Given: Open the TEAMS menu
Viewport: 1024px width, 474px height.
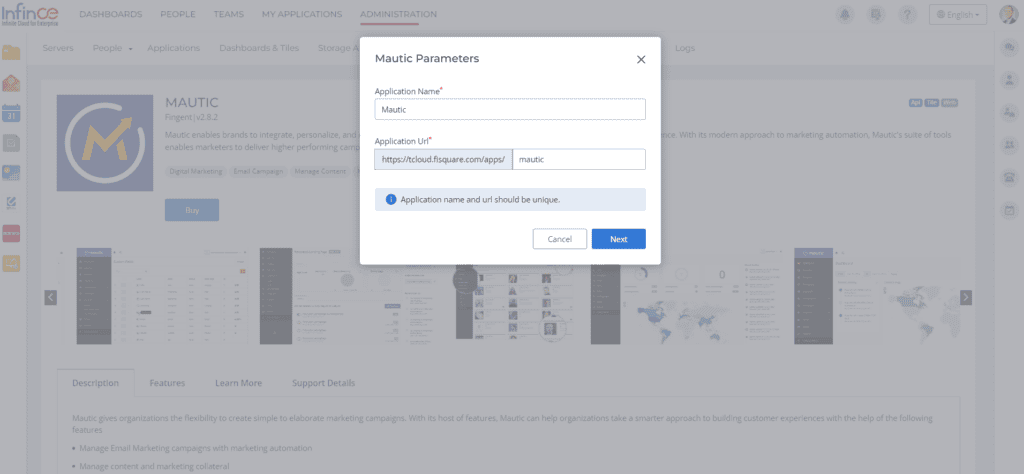Looking at the screenshot, I should point(229,14).
